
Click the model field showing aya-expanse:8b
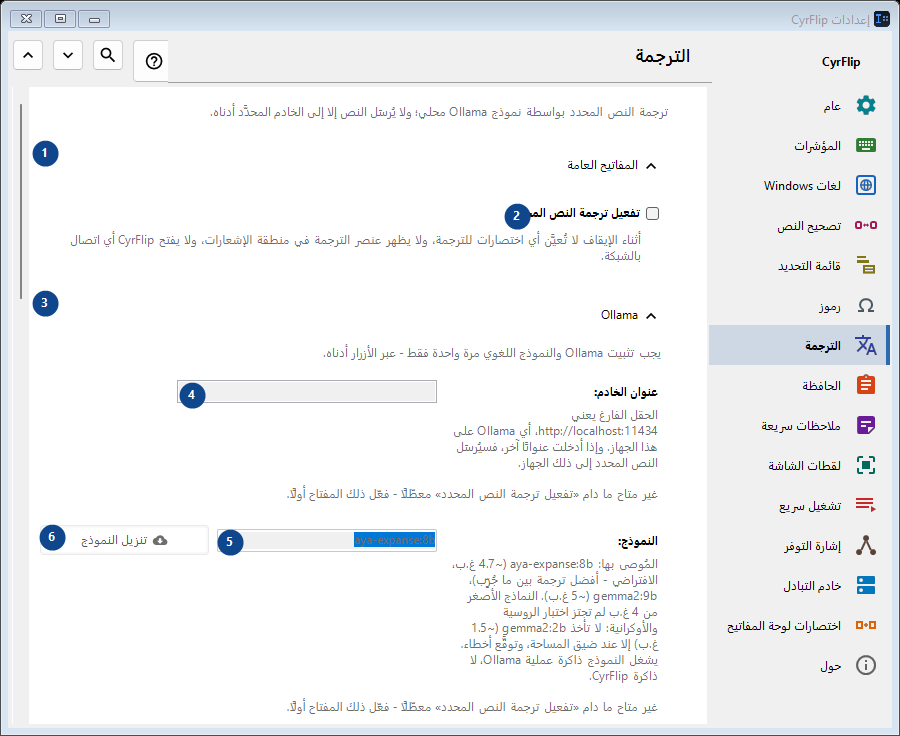click(327, 540)
